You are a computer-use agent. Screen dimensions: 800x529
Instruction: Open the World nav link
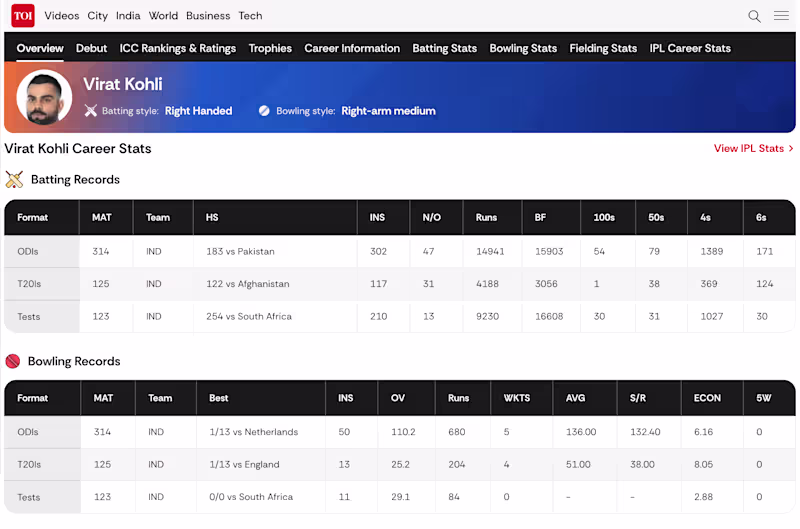click(x=163, y=16)
